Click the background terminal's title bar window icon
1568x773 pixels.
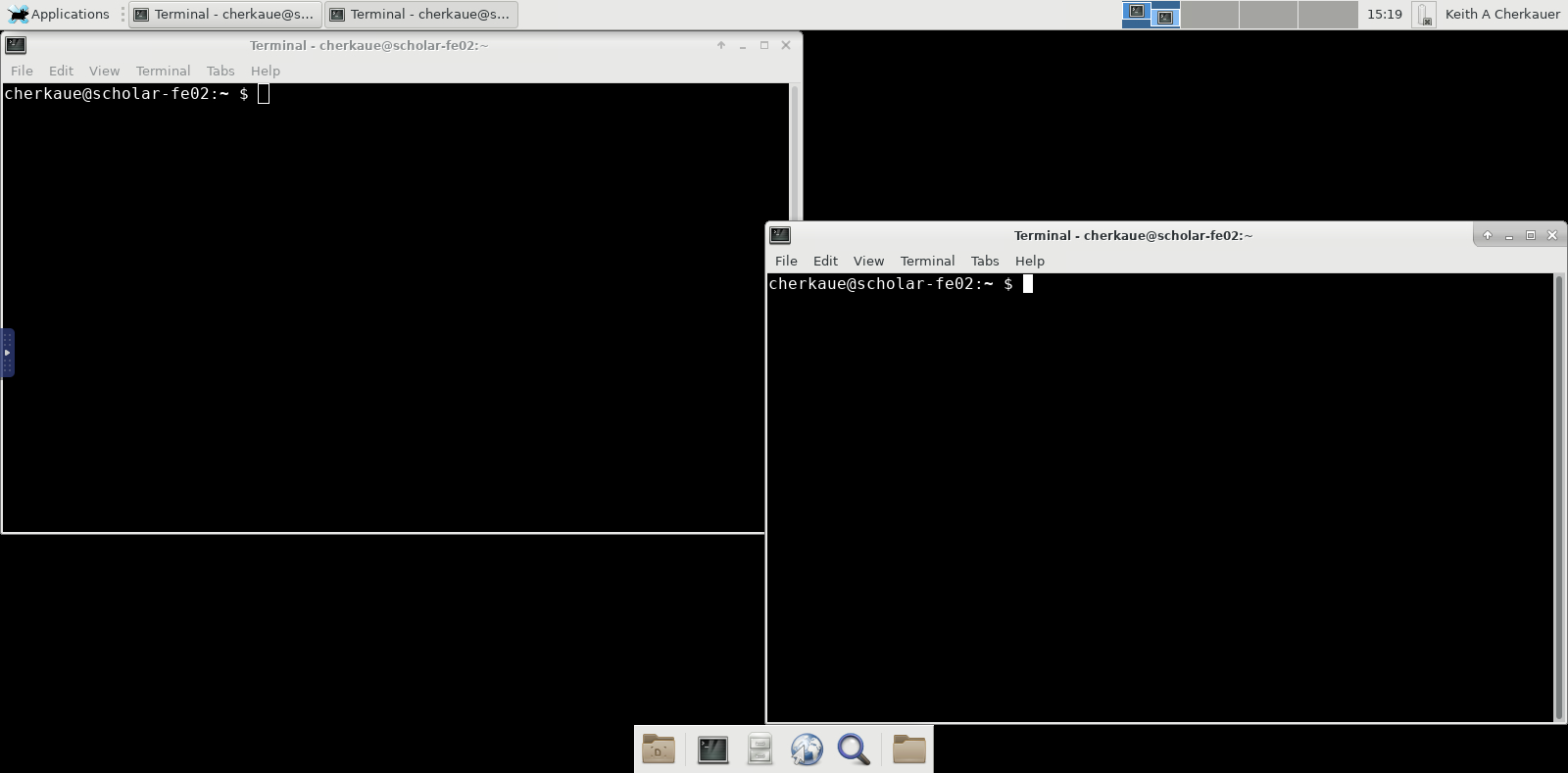[16, 45]
